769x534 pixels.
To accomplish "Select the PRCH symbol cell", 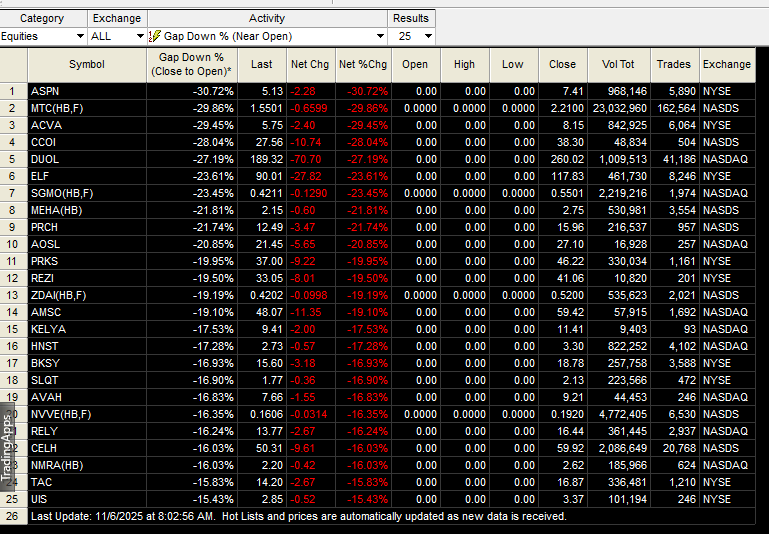I will pos(87,228).
